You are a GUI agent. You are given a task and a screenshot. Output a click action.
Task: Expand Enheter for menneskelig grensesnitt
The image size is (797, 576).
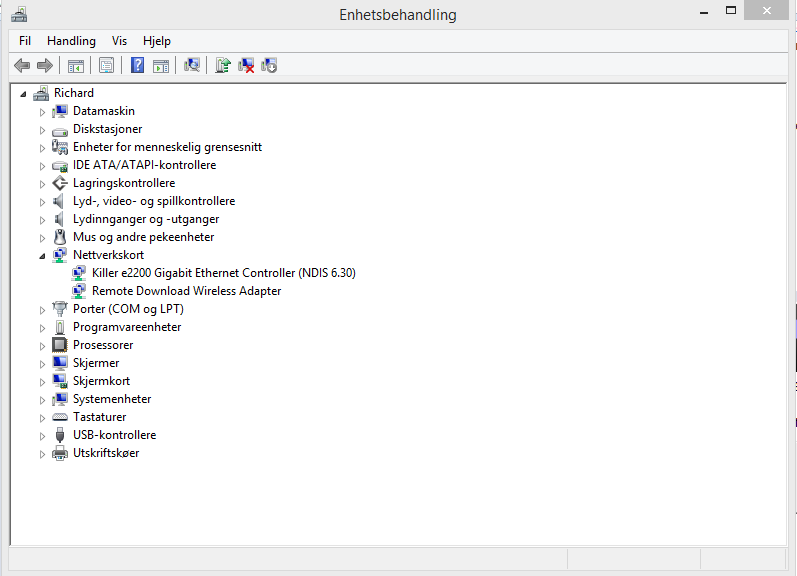click(x=42, y=148)
